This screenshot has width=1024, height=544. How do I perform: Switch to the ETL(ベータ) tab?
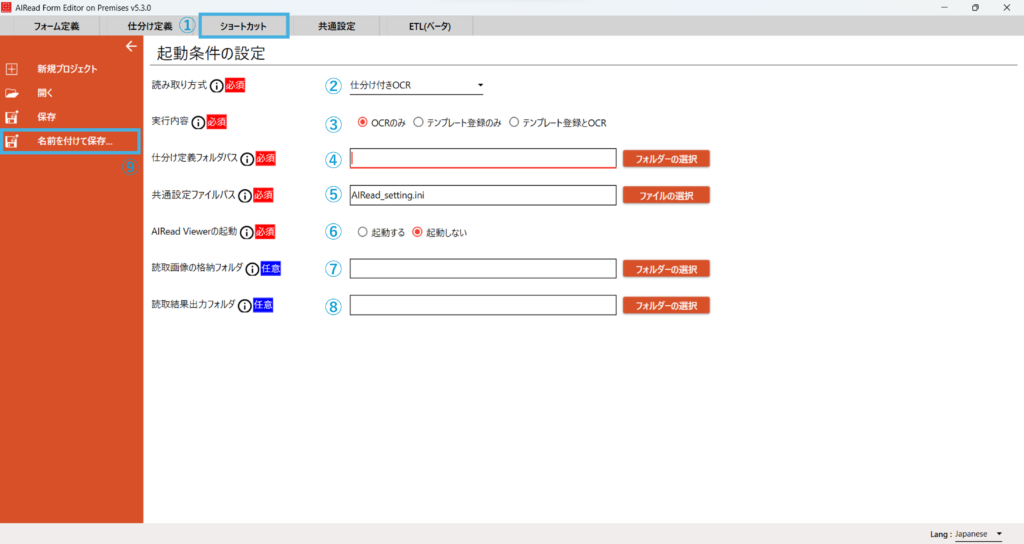(x=430, y=26)
